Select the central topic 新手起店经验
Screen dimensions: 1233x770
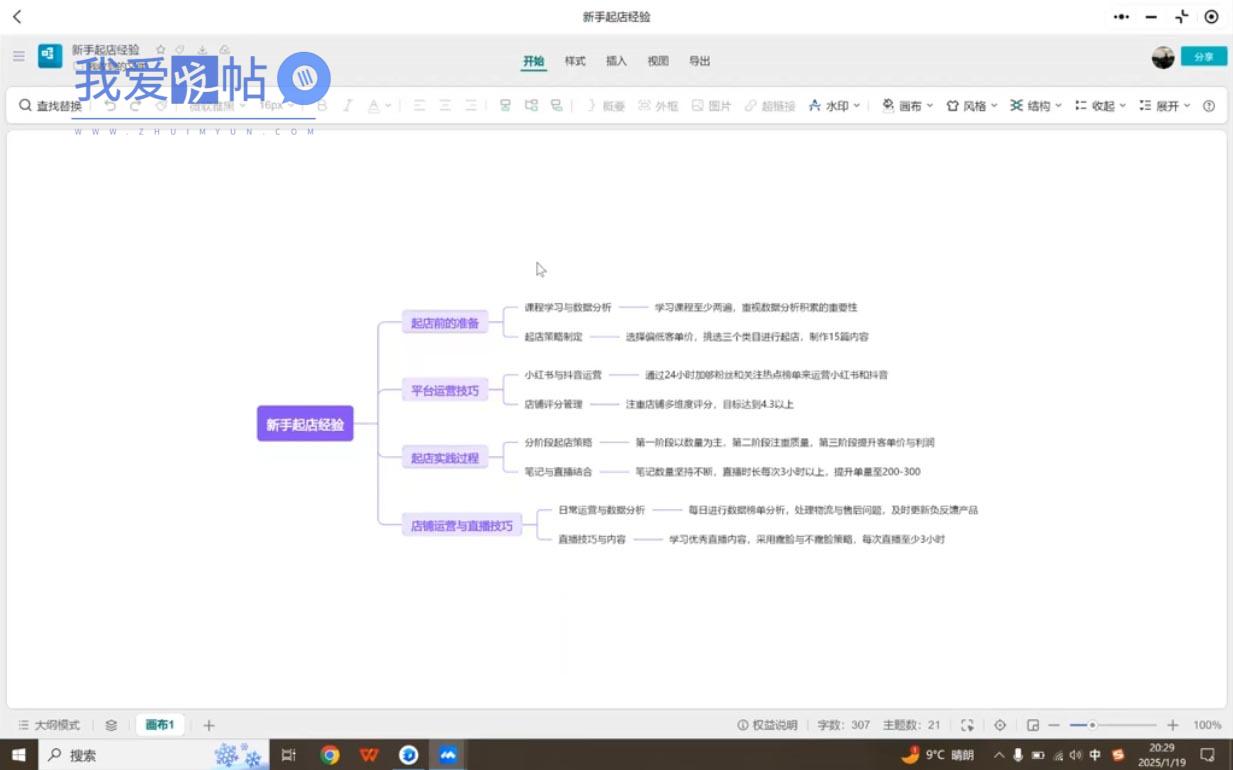point(305,424)
